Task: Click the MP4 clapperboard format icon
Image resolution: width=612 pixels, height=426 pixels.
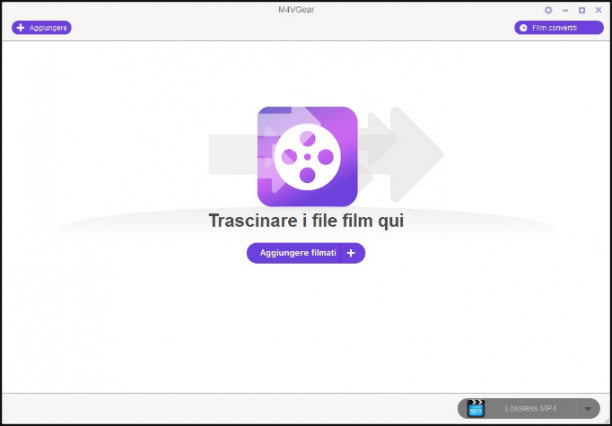Action: click(x=476, y=408)
